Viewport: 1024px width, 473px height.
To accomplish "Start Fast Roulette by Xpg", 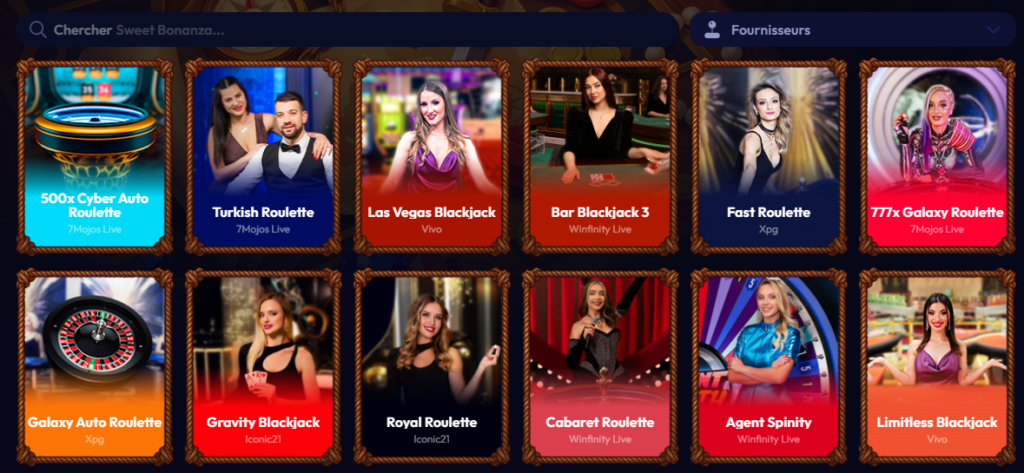I will pos(769,157).
